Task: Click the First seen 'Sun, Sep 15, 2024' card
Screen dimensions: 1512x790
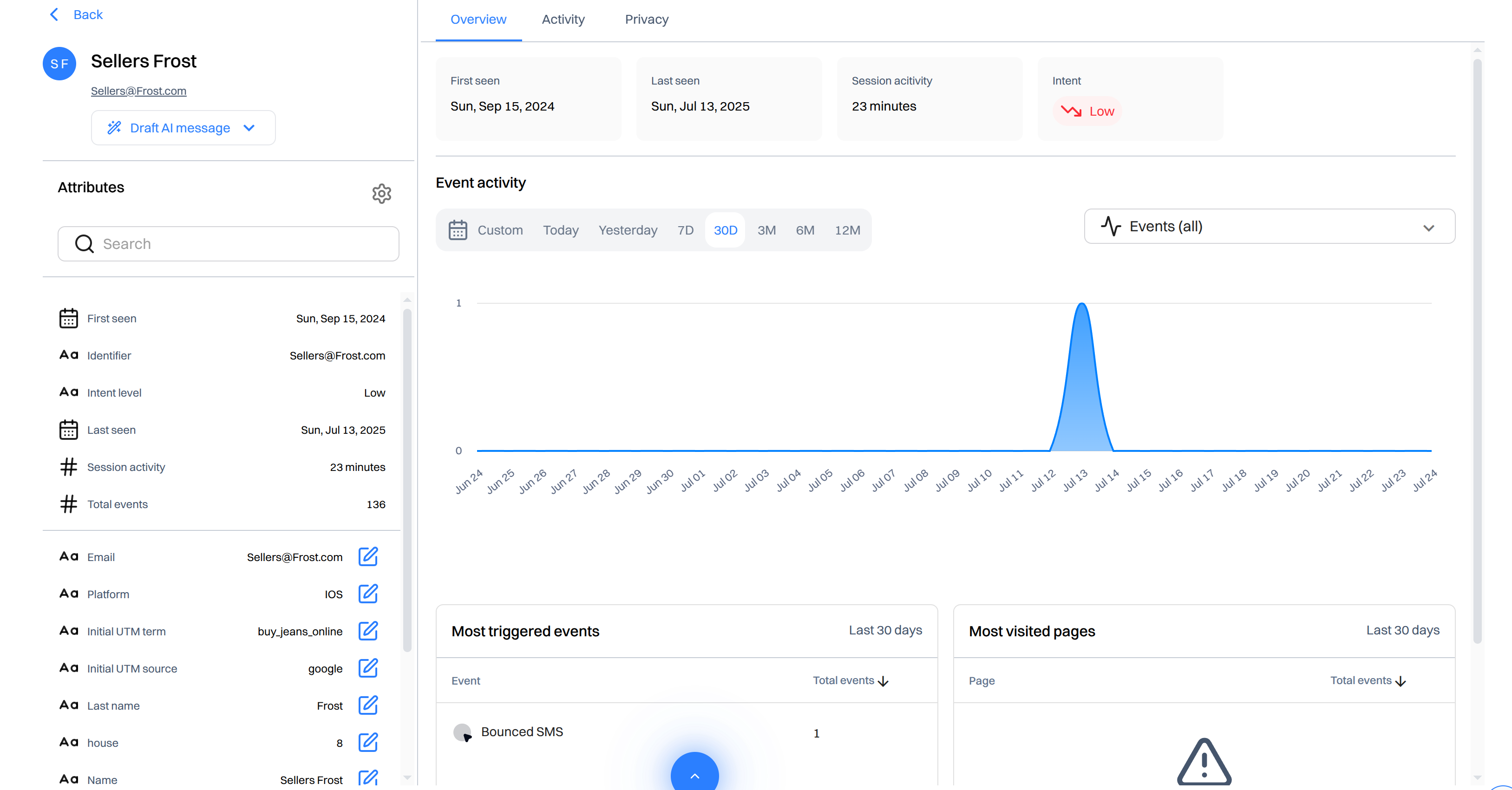Action: 528,98
